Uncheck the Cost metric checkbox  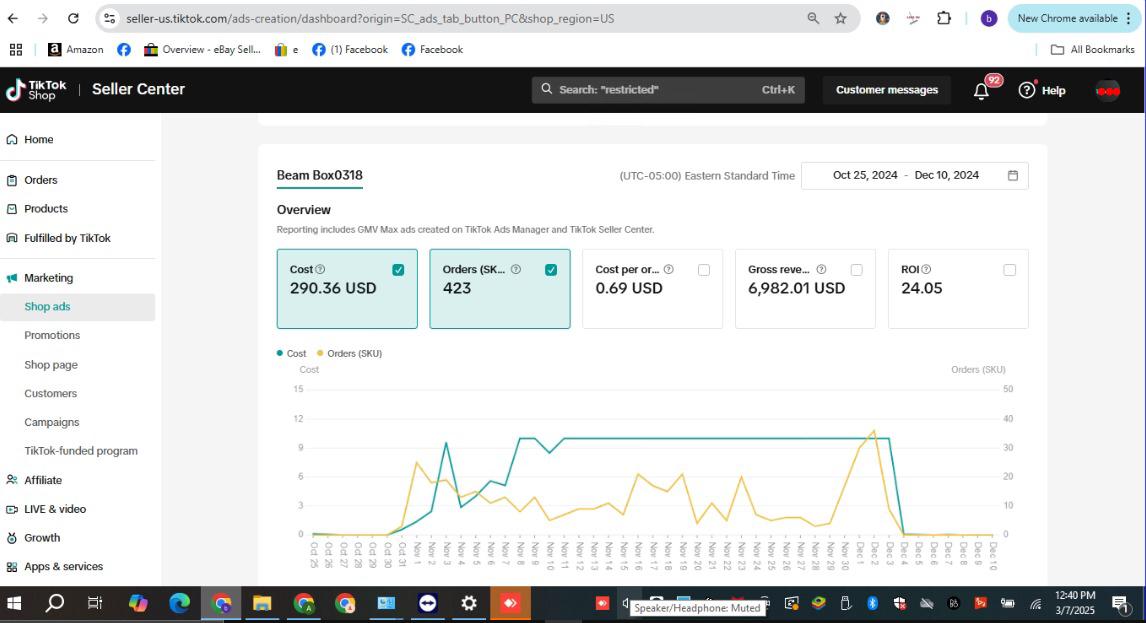(398, 270)
